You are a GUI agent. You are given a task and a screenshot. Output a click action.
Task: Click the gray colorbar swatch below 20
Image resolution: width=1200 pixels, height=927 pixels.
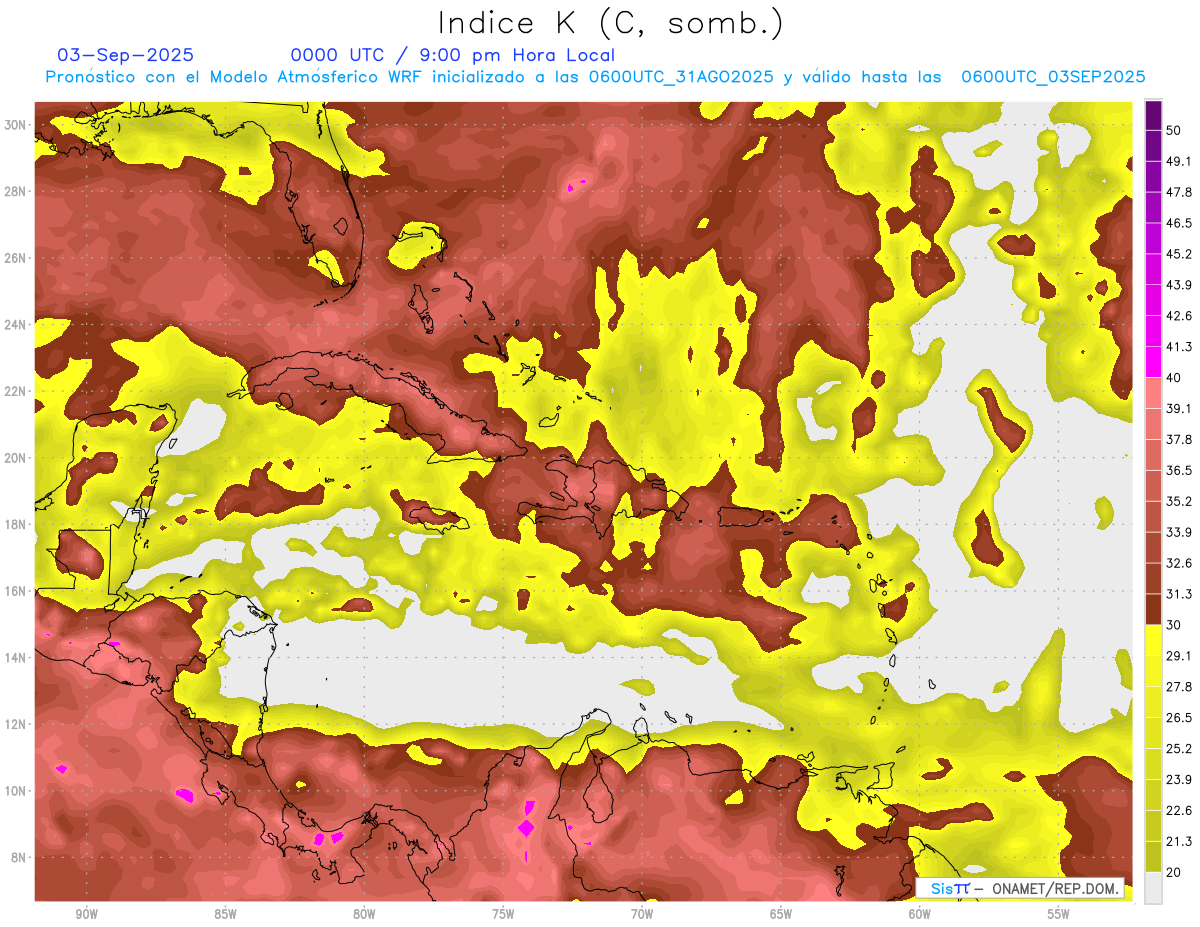1153,888
